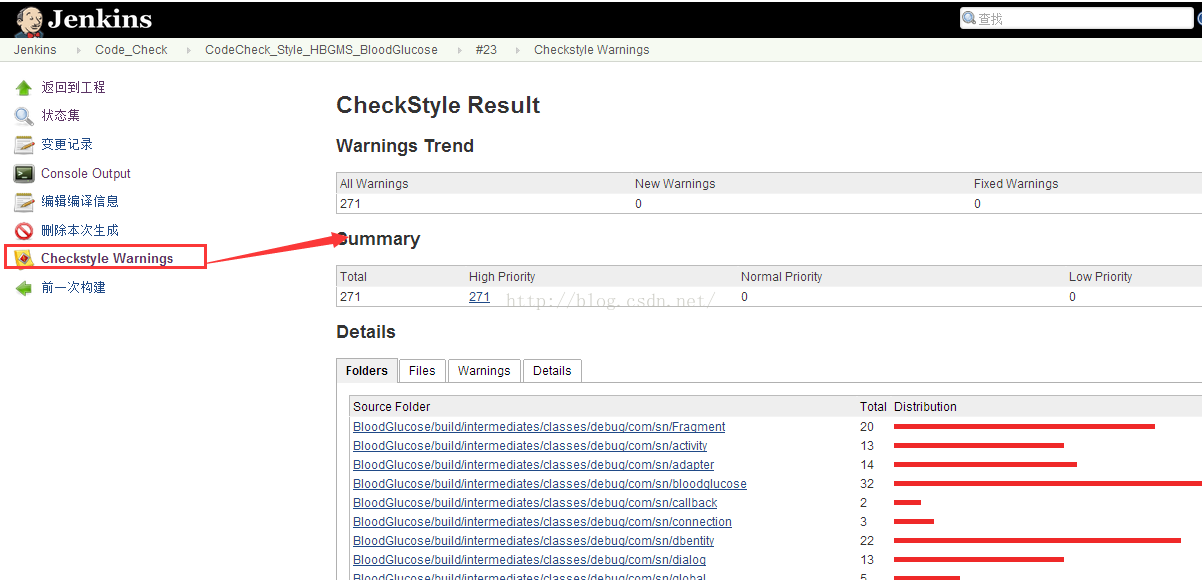Image resolution: width=1202 pixels, height=580 pixels.
Task: Open the 变更记录 sidebar link
Action: coord(67,145)
